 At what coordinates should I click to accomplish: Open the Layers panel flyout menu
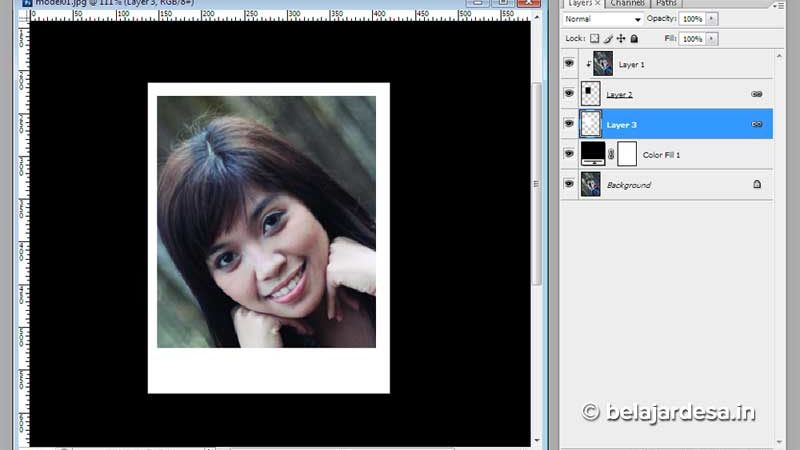[x=779, y=5]
